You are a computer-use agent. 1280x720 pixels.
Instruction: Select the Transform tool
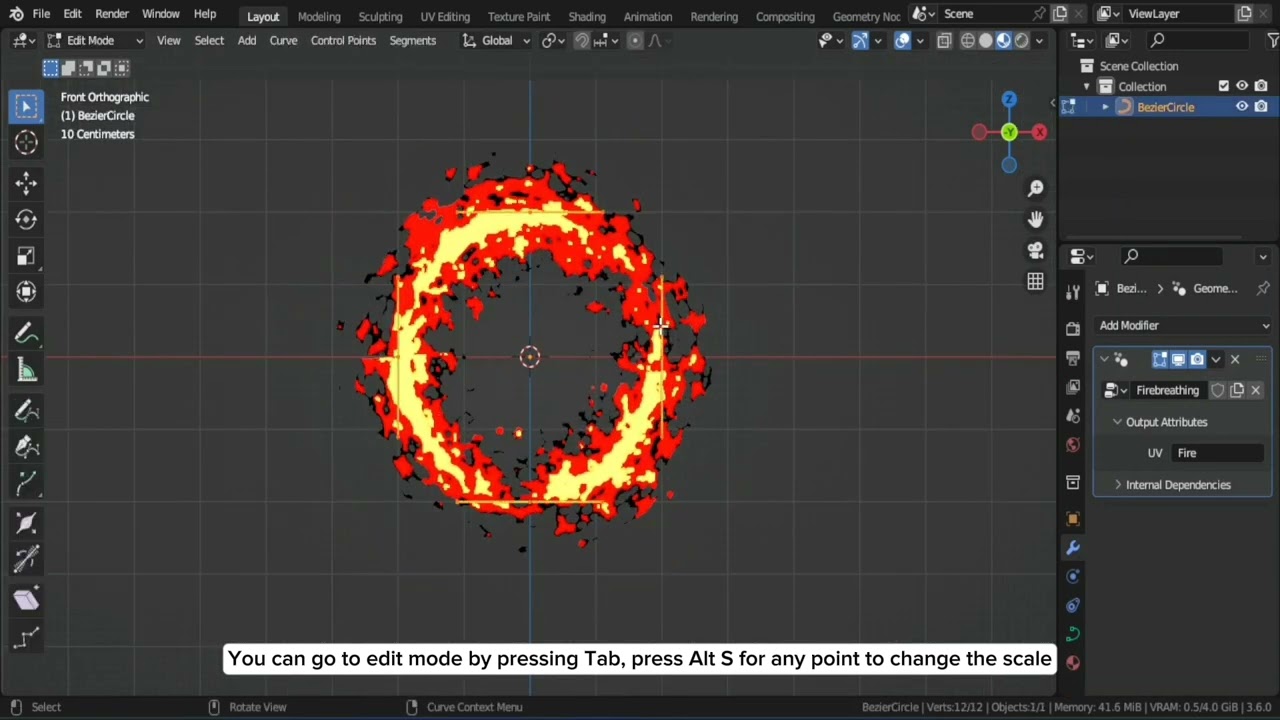26,292
